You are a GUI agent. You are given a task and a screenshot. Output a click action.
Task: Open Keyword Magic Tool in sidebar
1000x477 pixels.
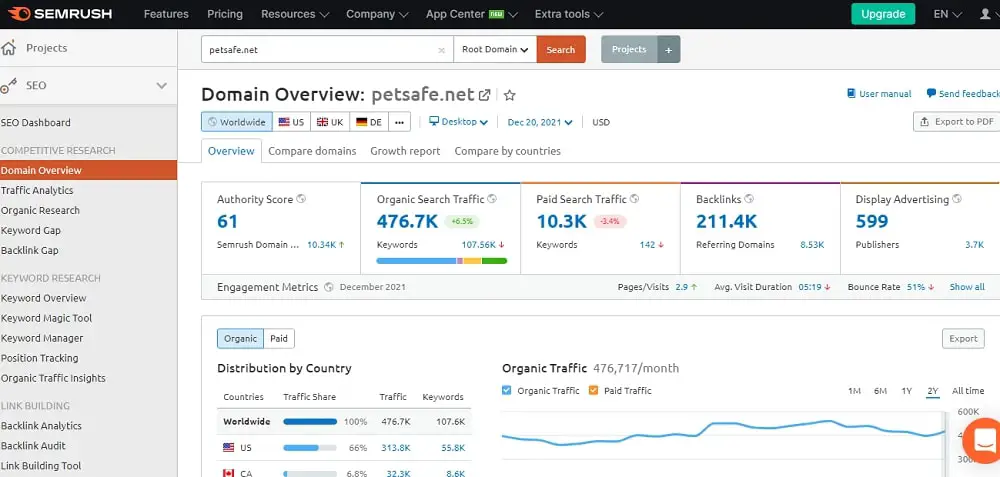coord(47,318)
